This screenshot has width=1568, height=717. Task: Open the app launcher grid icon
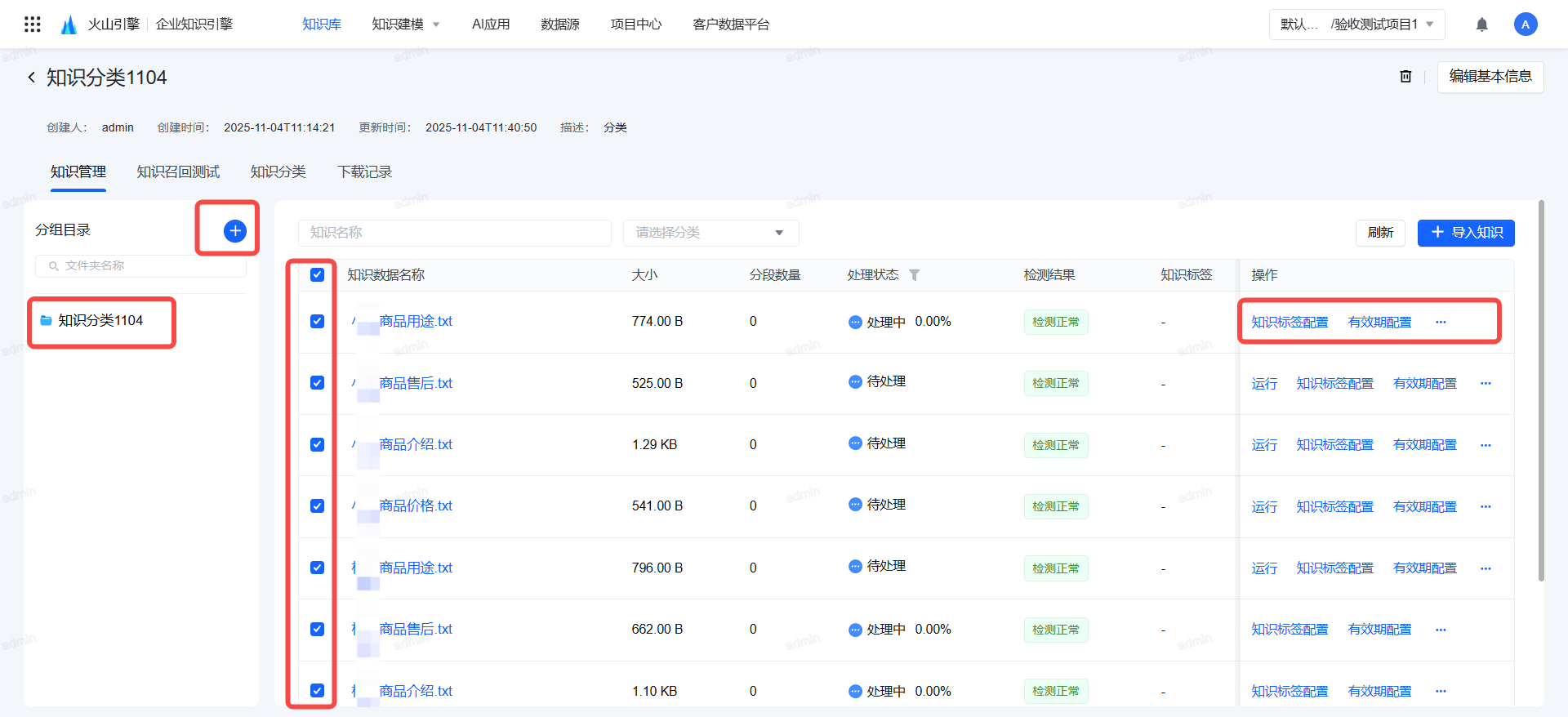click(33, 24)
